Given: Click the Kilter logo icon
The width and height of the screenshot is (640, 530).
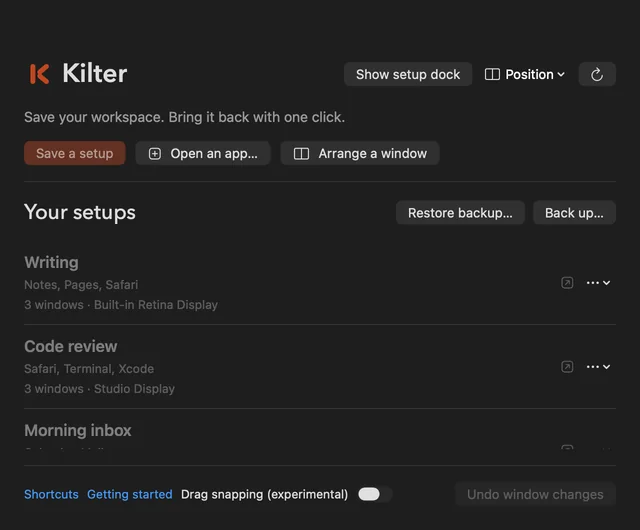Looking at the screenshot, I should coord(40,74).
